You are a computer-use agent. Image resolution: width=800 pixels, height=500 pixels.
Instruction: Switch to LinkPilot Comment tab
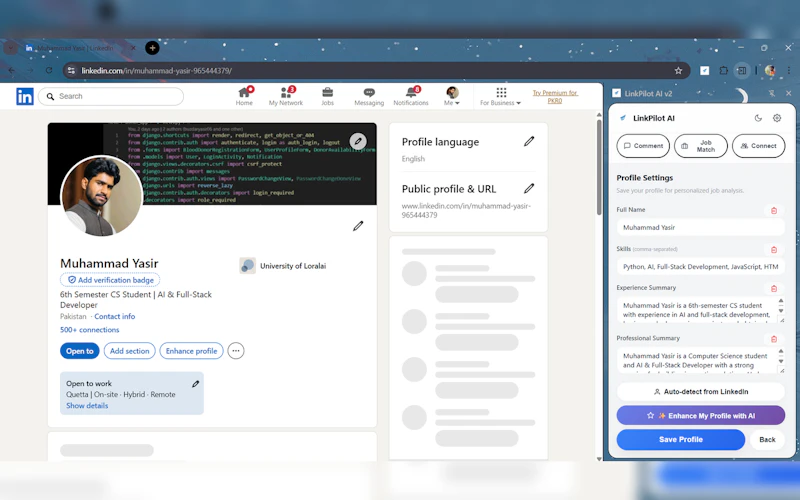[643, 146]
